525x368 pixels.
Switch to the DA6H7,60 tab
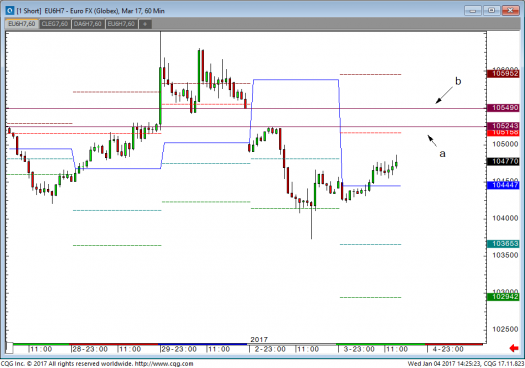[x=88, y=24]
